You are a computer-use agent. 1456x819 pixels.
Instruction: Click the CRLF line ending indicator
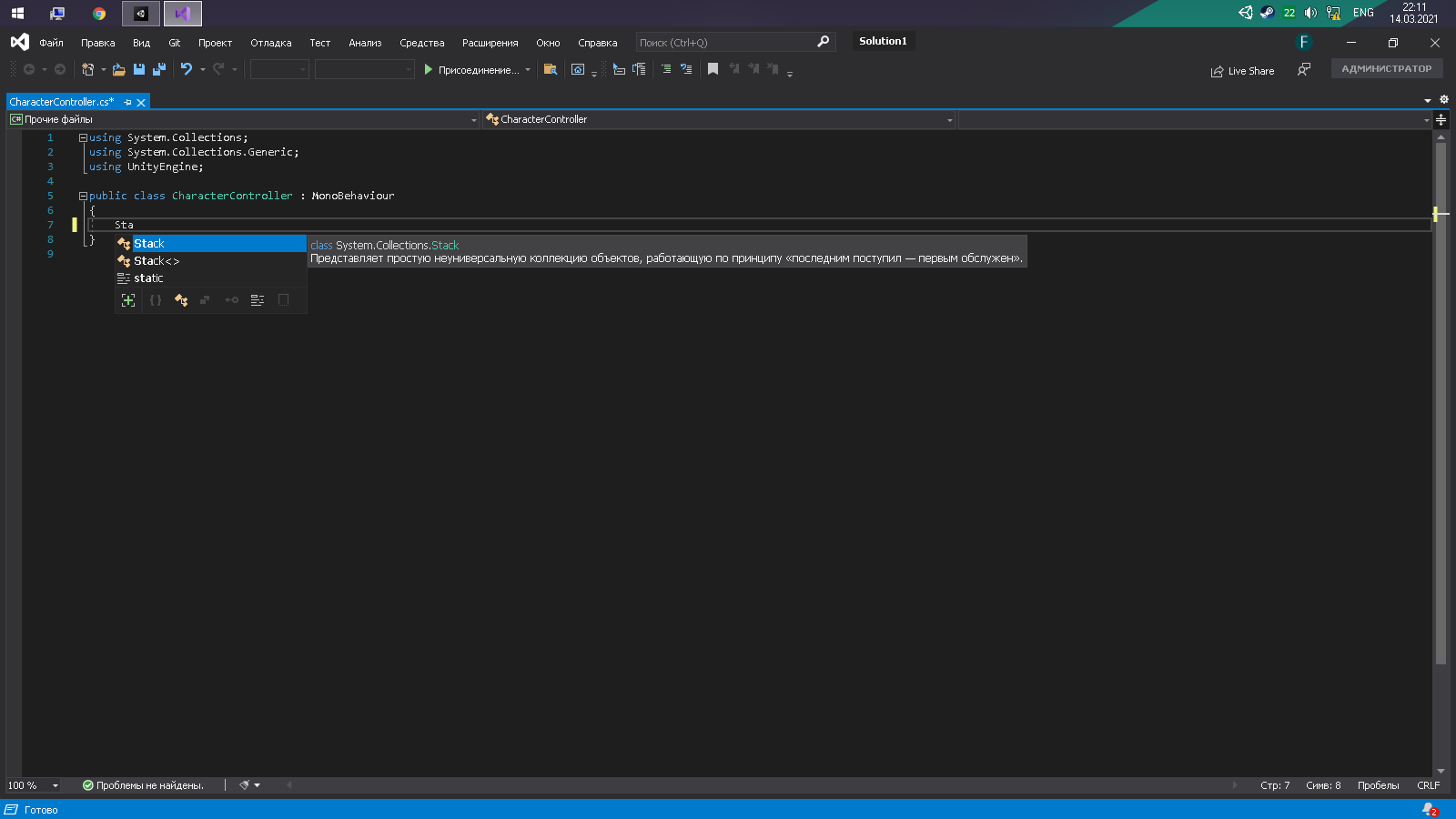(1428, 785)
